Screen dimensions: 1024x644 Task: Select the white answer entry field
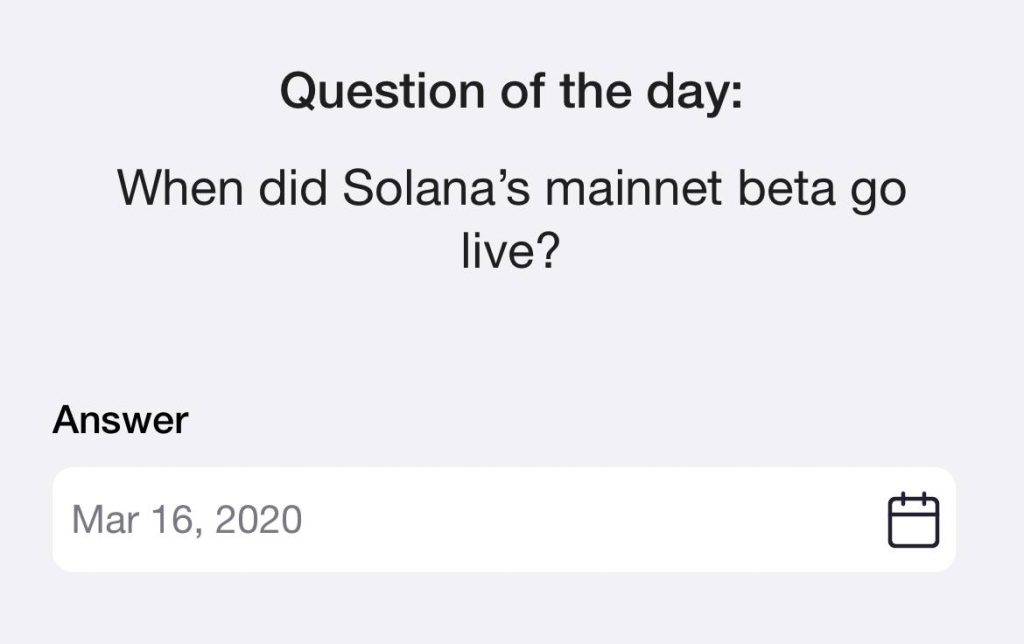504,519
